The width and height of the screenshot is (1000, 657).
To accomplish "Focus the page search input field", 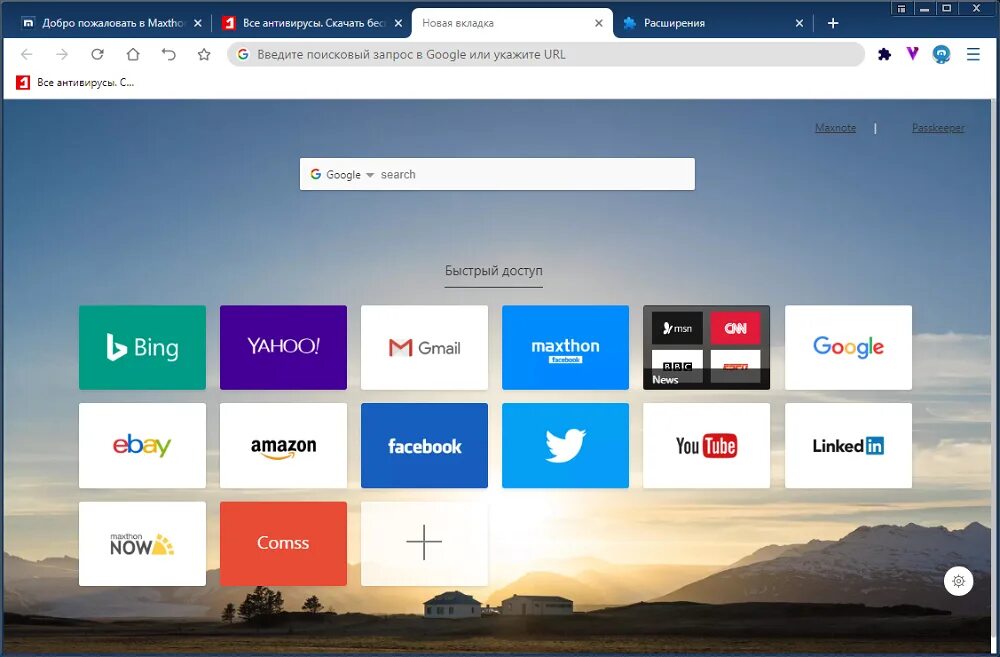I will [534, 174].
